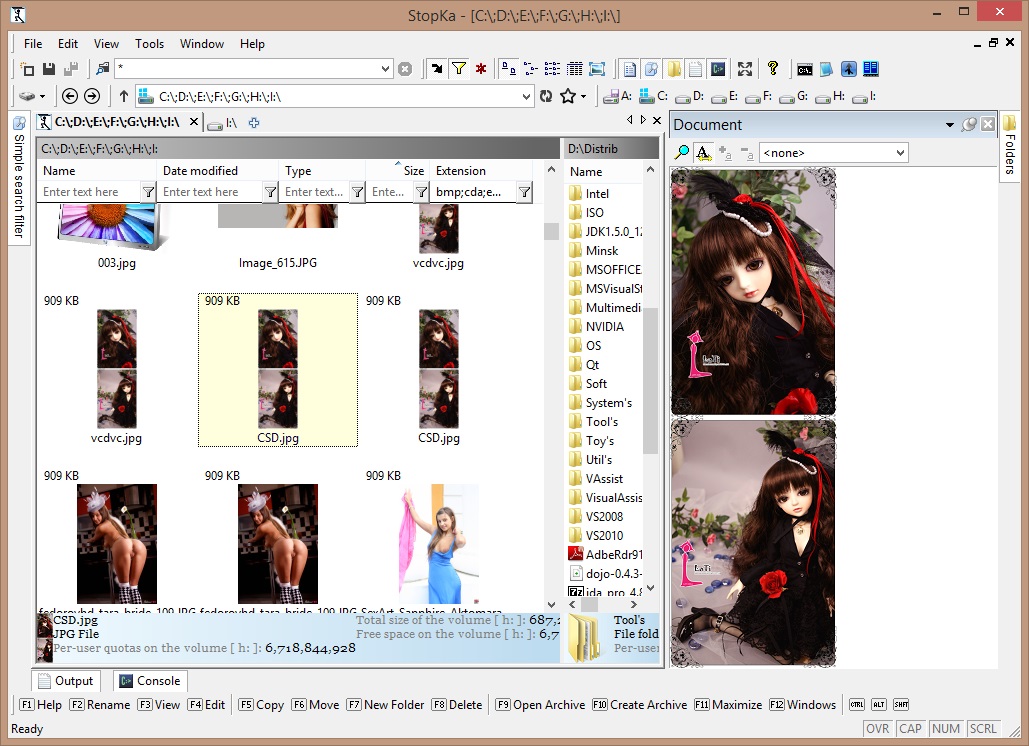This screenshot has width=1029, height=746.
Task: Toggle the Document panel toolbar button
Action: click(629, 68)
